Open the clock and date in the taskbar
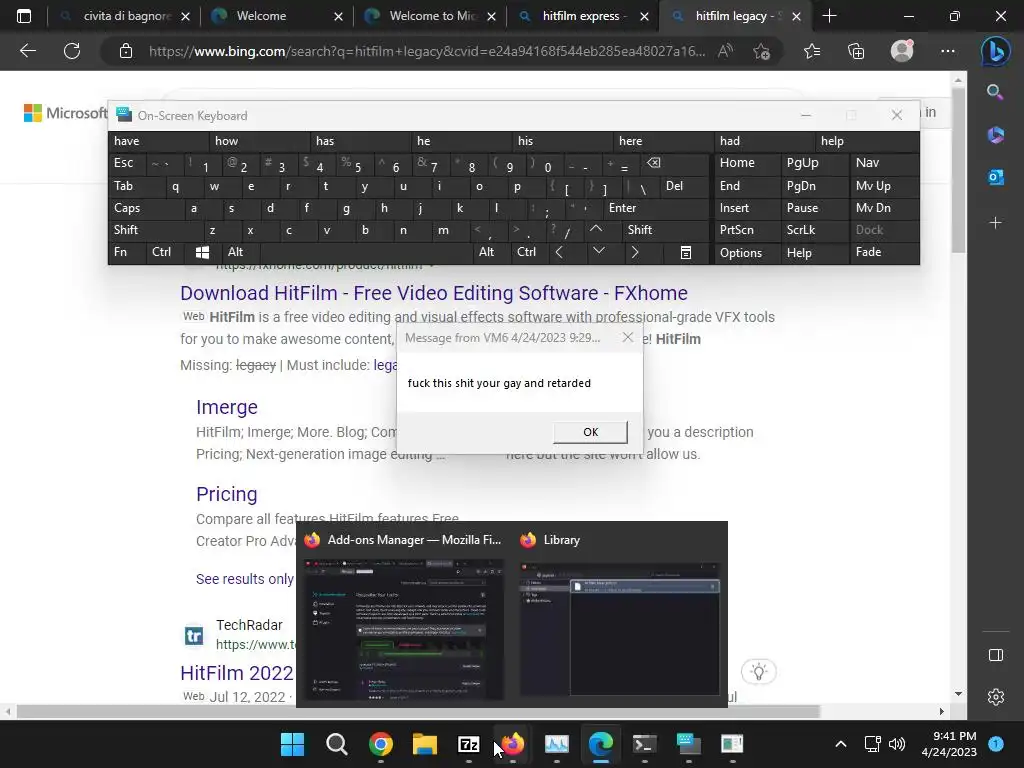This screenshot has height=768, width=1024. click(948, 744)
